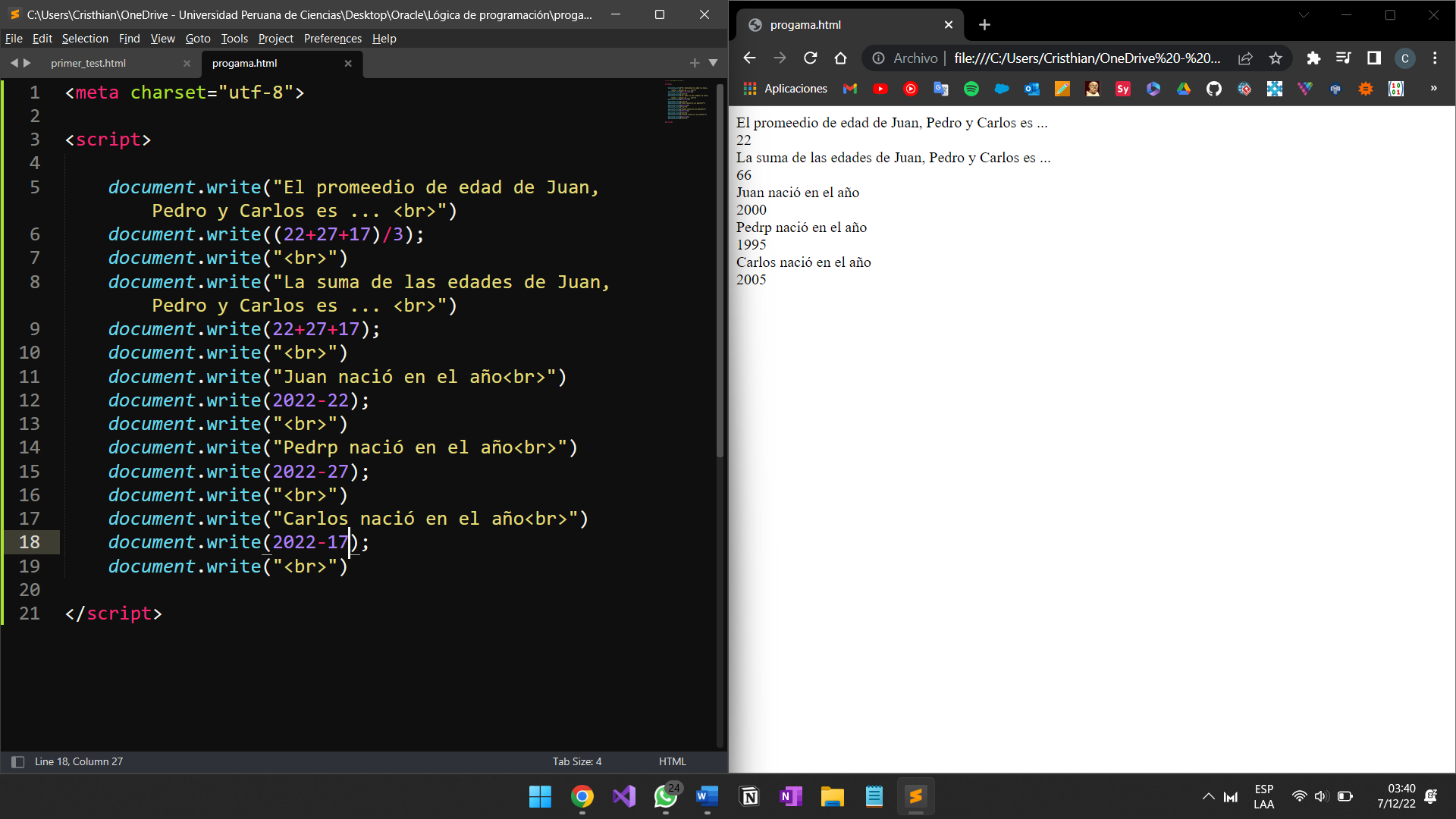Viewport: 1456px width, 819px height.
Task: Open the Sublime tab list dropdown
Action: coord(713,63)
